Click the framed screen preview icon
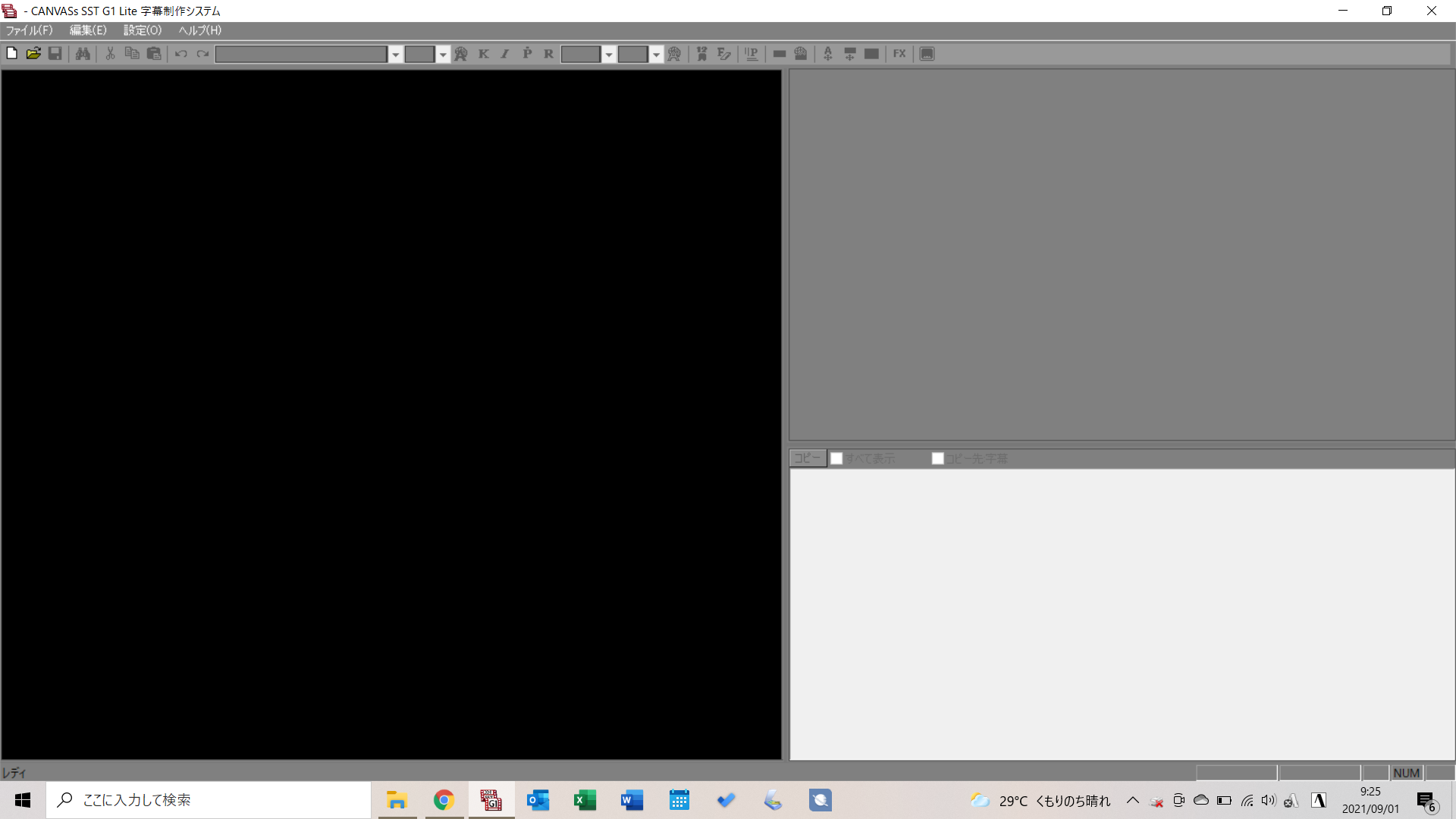This screenshot has width=1456, height=819. click(927, 54)
